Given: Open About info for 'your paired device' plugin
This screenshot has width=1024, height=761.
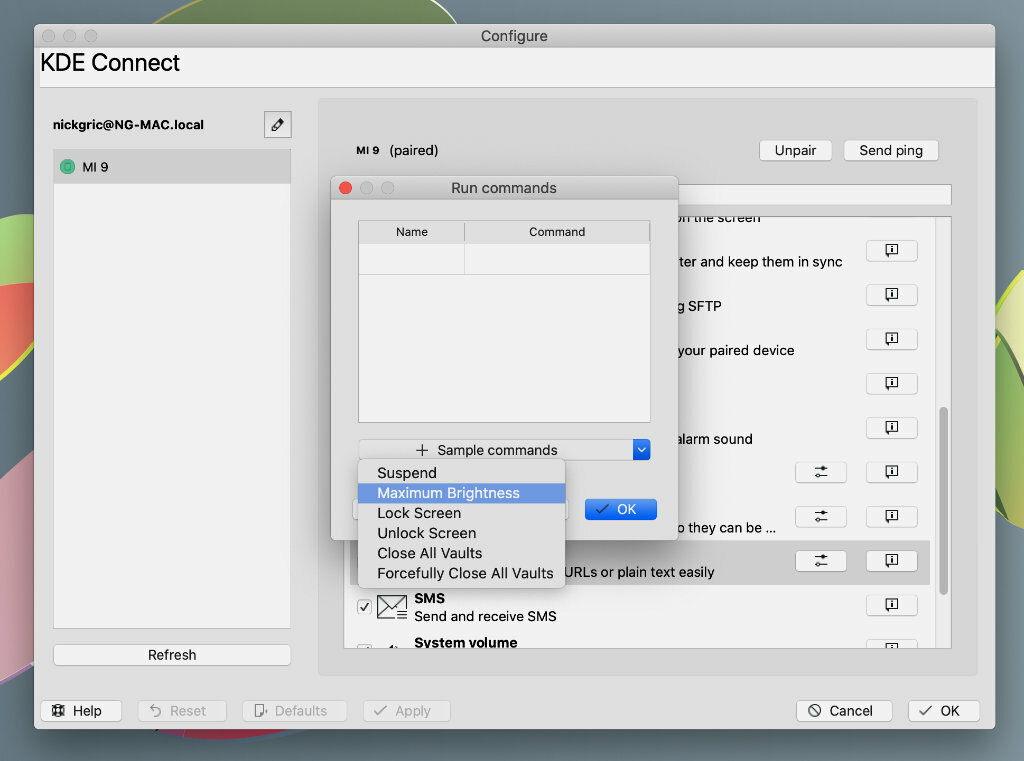Looking at the screenshot, I should tap(891, 339).
